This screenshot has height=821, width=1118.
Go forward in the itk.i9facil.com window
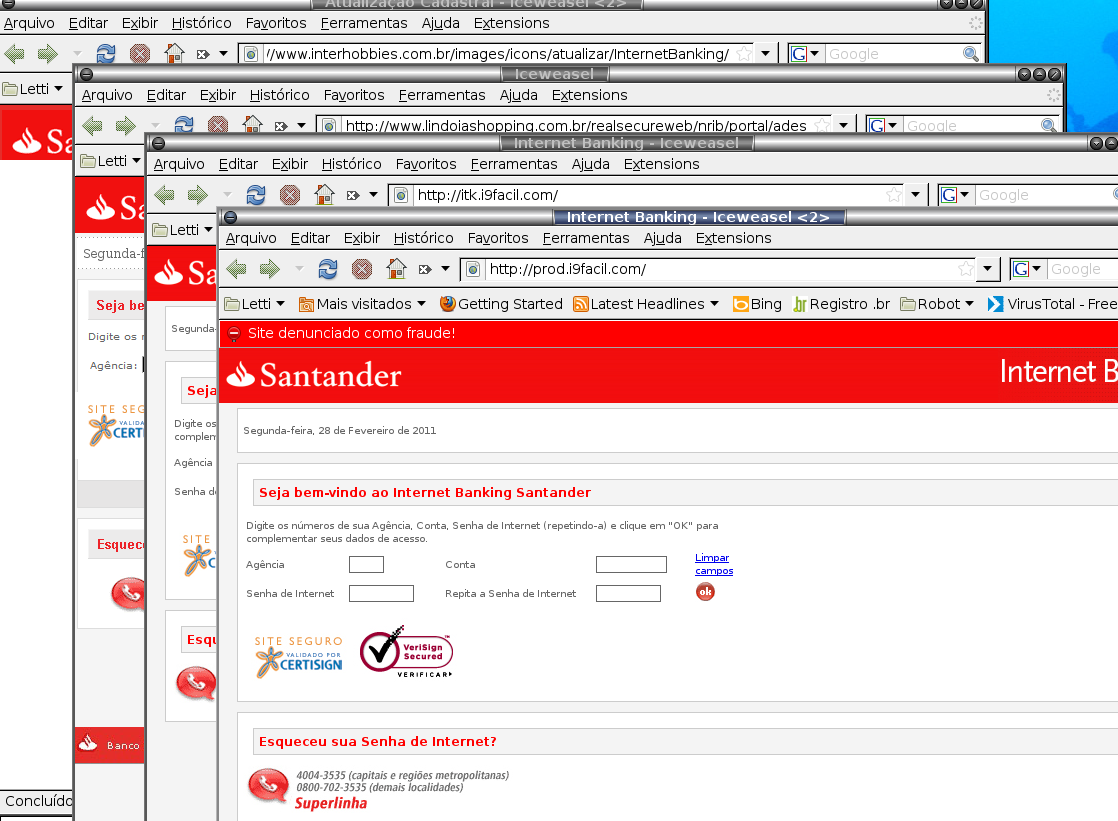point(198,195)
